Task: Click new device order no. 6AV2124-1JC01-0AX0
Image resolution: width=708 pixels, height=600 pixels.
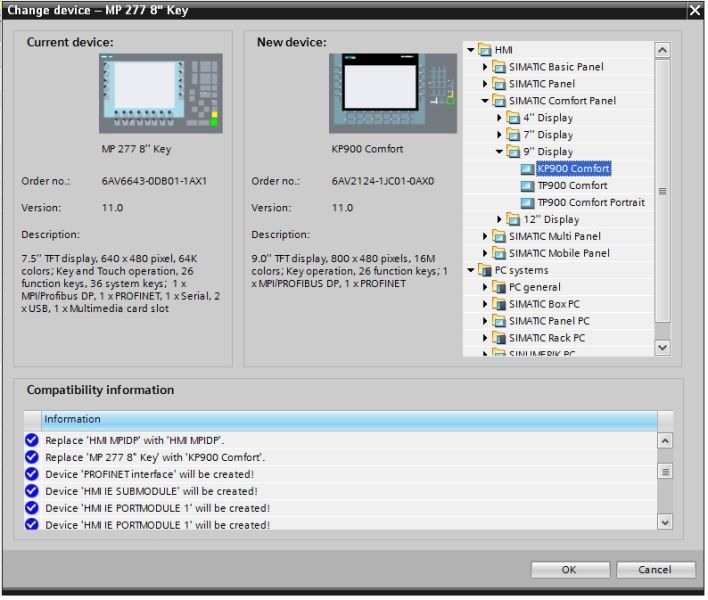Action: pos(385,182)
